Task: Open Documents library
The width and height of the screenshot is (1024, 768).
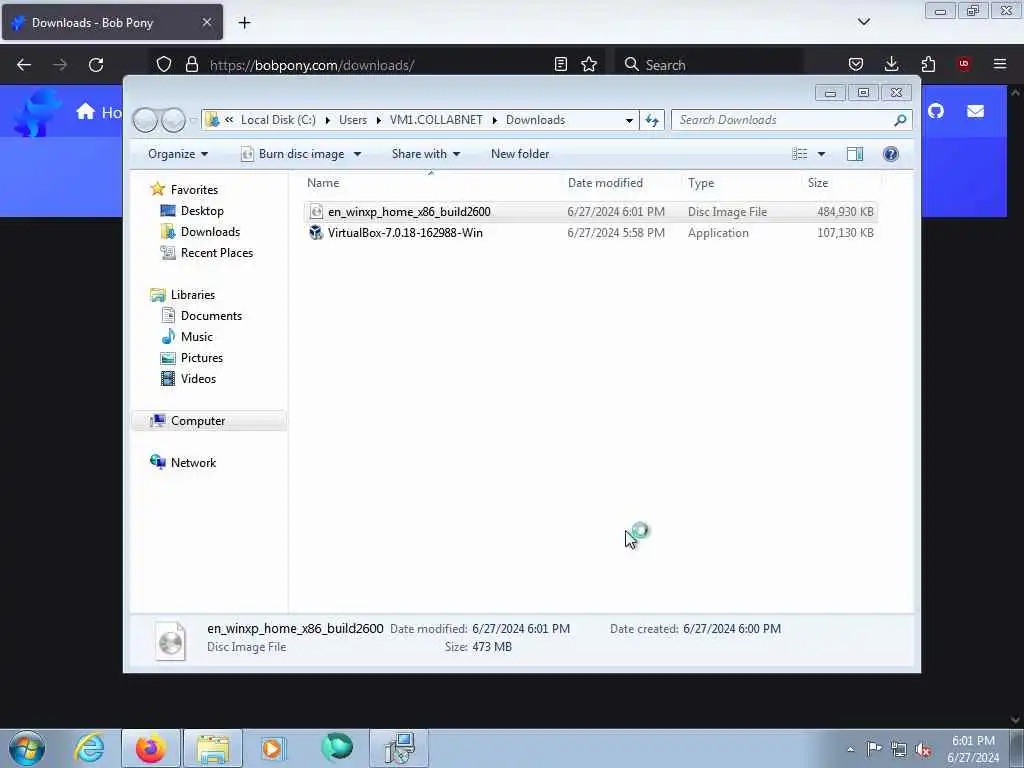Action: tap(211, 315)
